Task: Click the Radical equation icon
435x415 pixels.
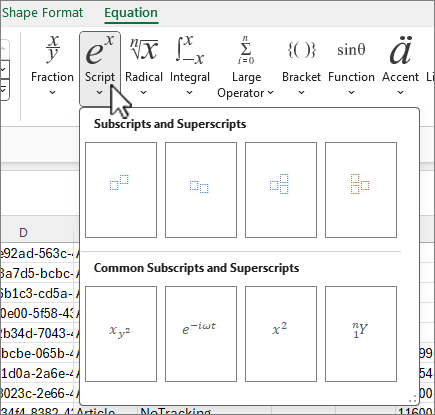Action: click(144, 50)
